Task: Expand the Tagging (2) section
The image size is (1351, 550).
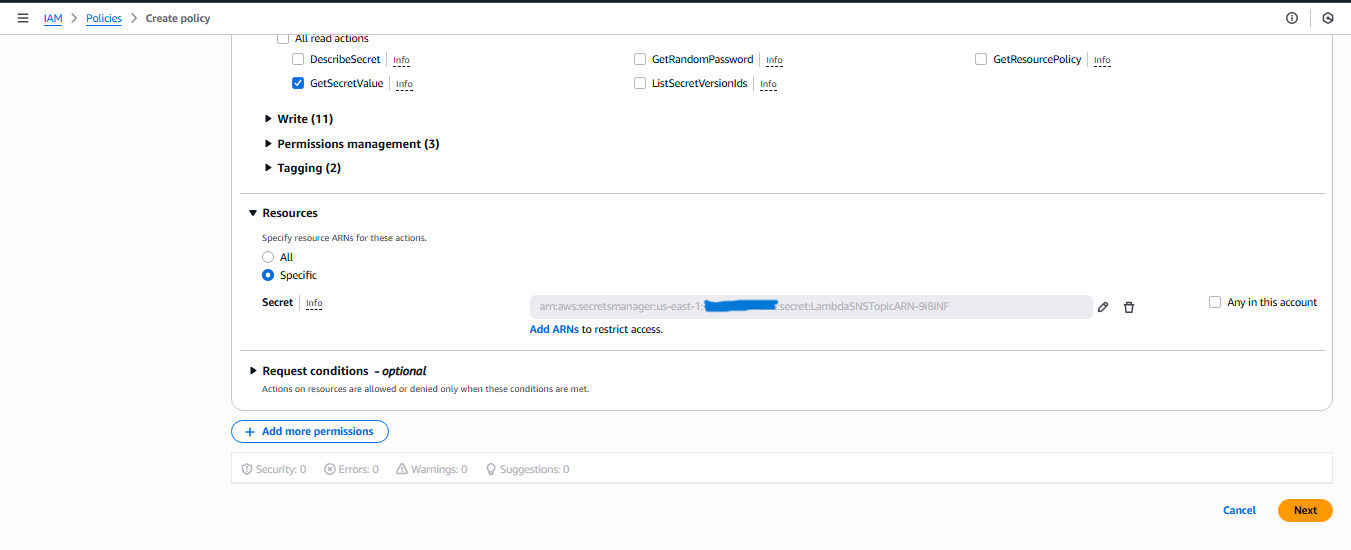Action: coord(303,168)
